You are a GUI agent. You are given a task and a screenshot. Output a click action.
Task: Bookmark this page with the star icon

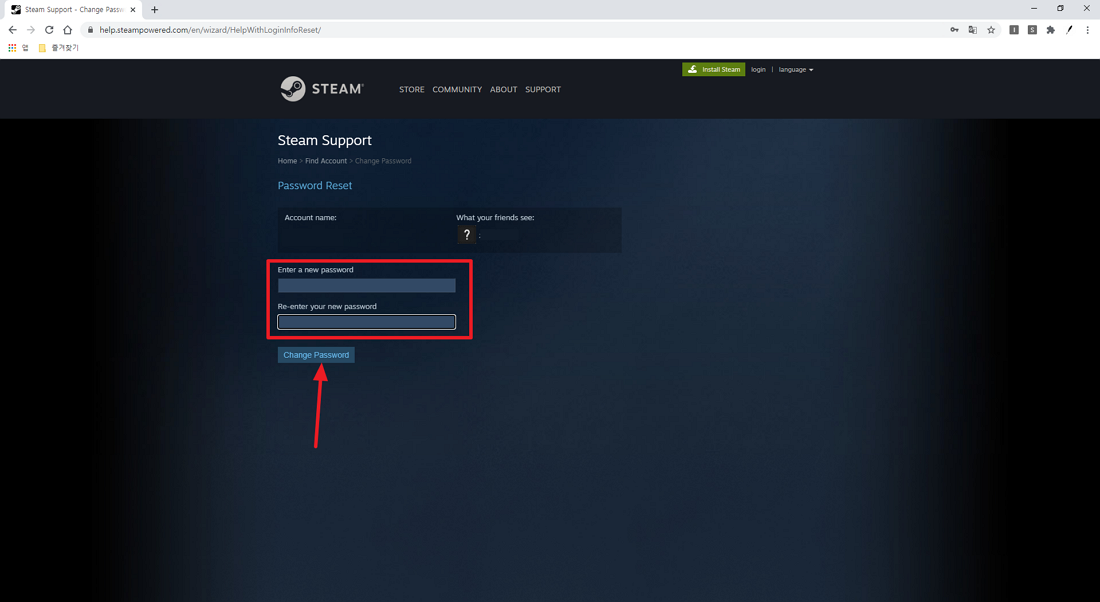991,29
